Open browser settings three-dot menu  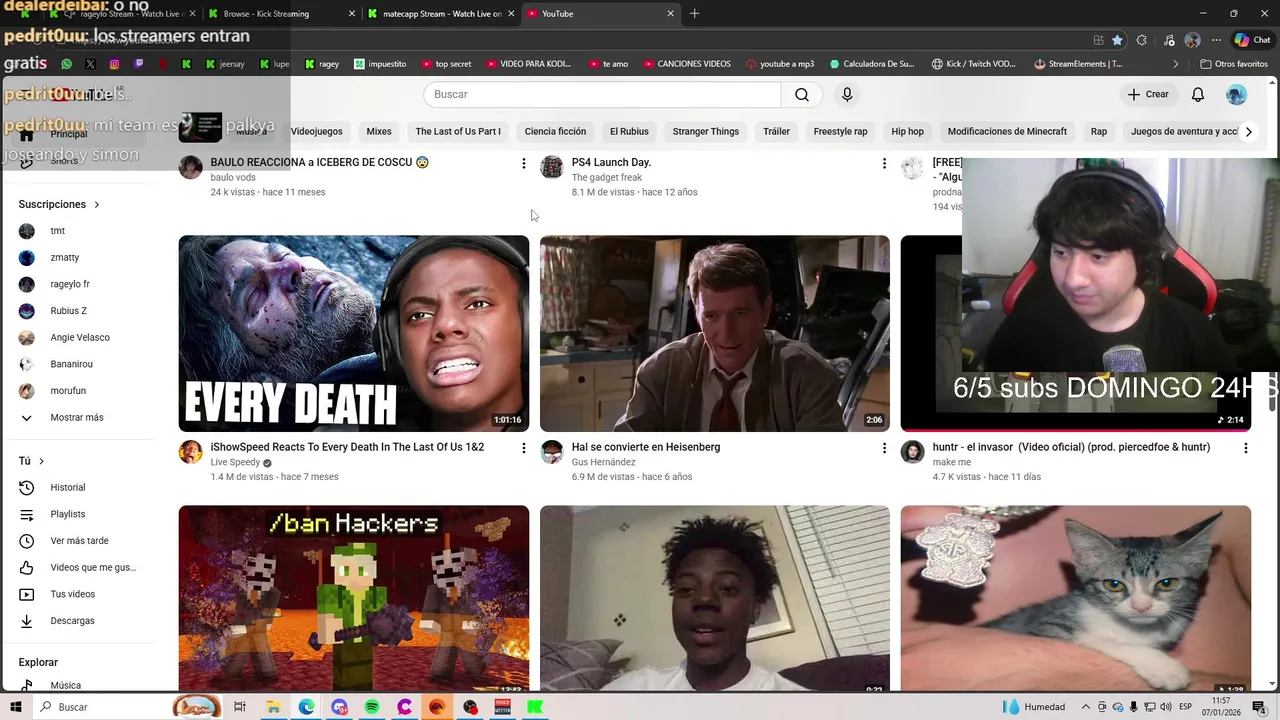click(1216, 40)
